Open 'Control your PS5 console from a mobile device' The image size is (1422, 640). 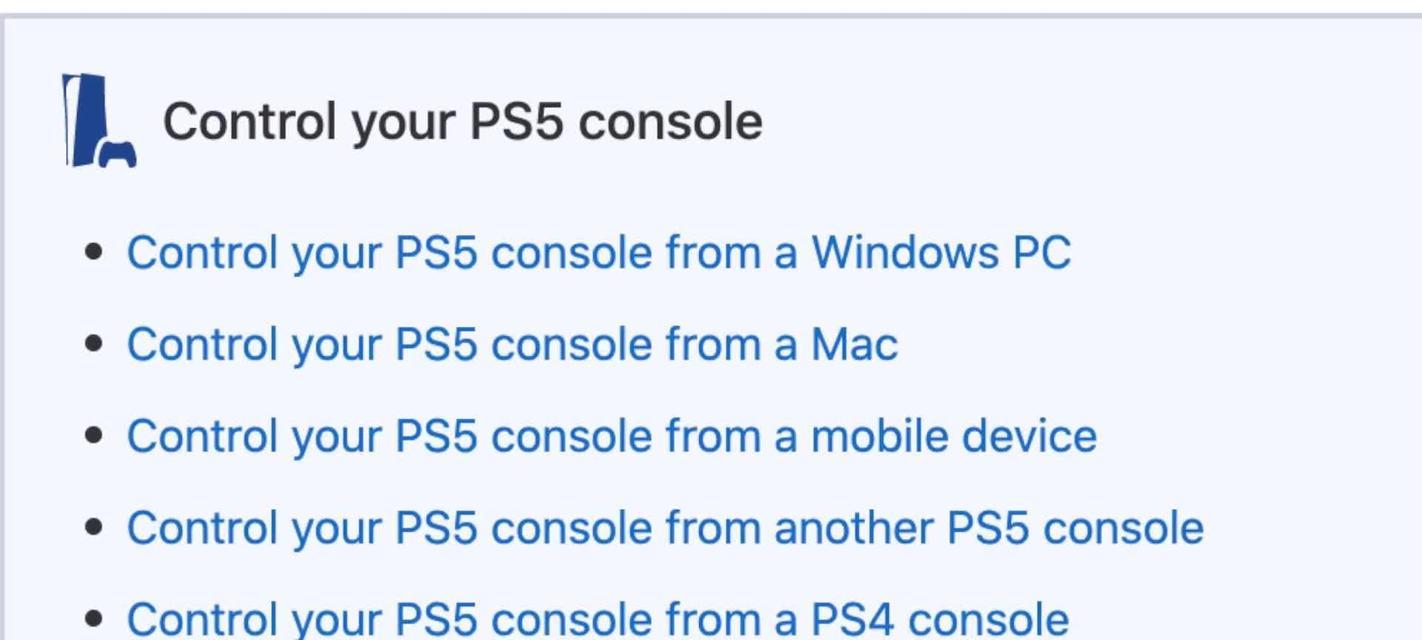pos(612,436)
